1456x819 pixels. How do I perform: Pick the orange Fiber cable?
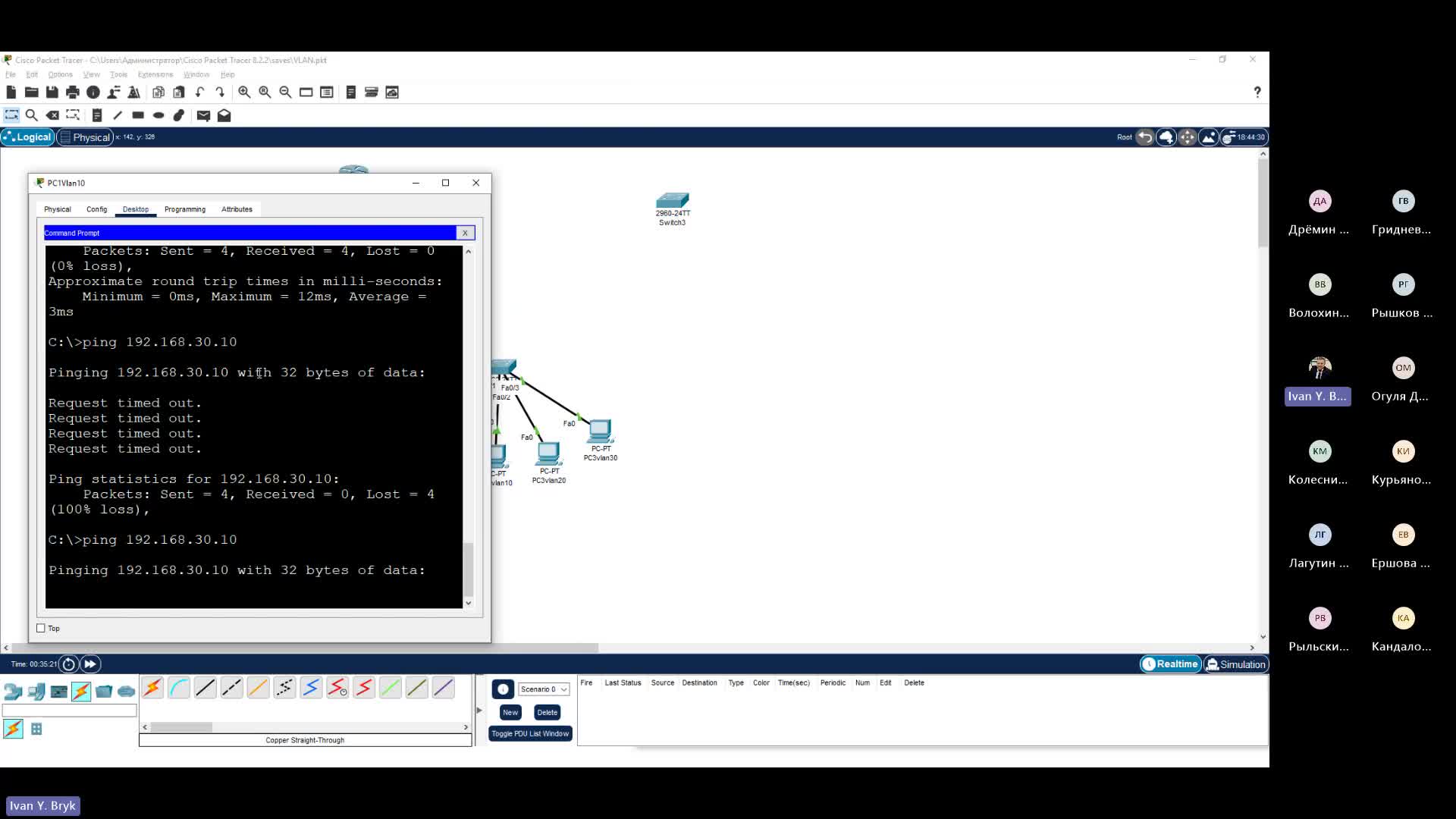point(258,688)
